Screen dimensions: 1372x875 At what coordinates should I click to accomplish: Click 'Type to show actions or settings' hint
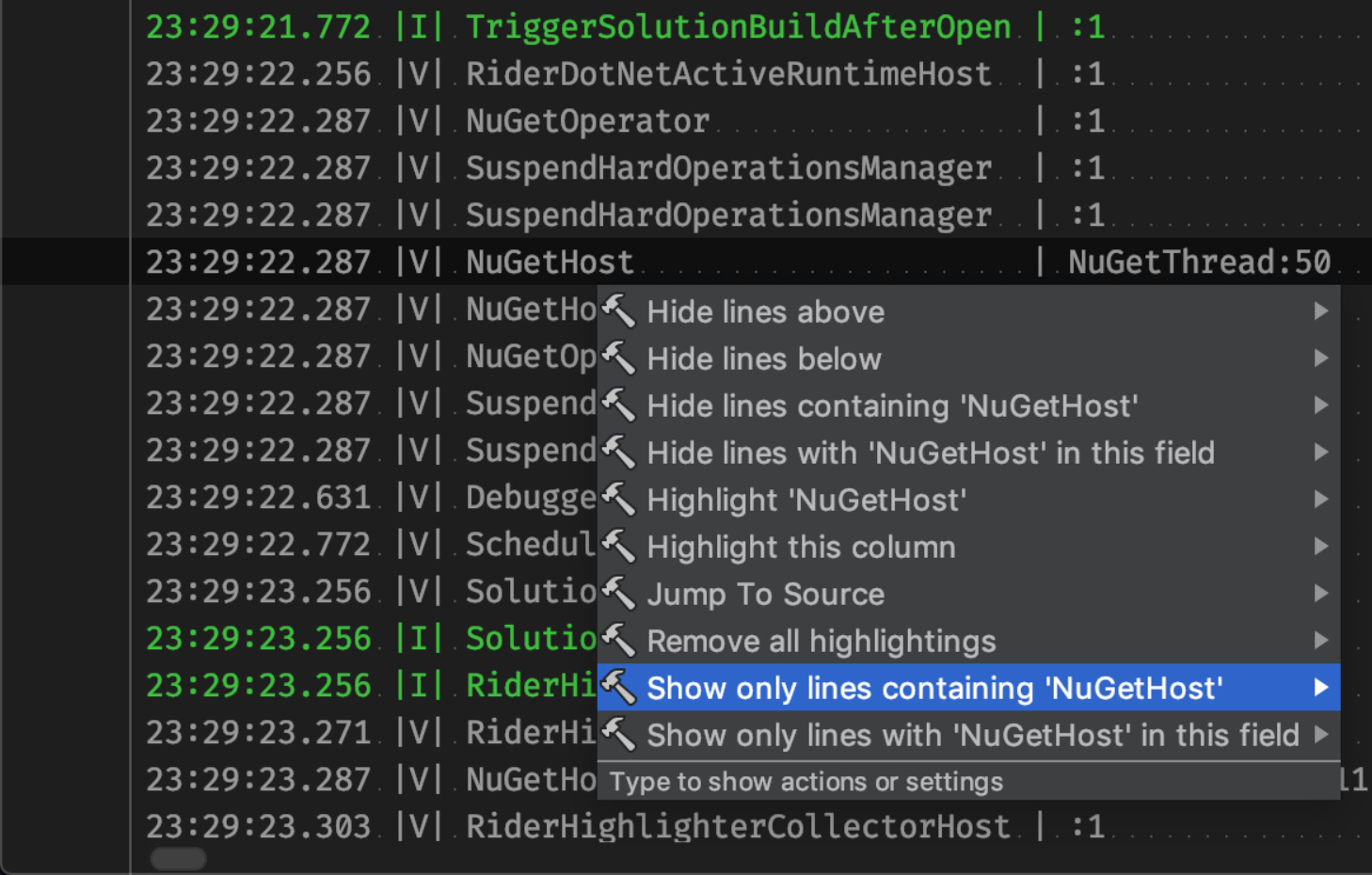(x=806, y=782)
